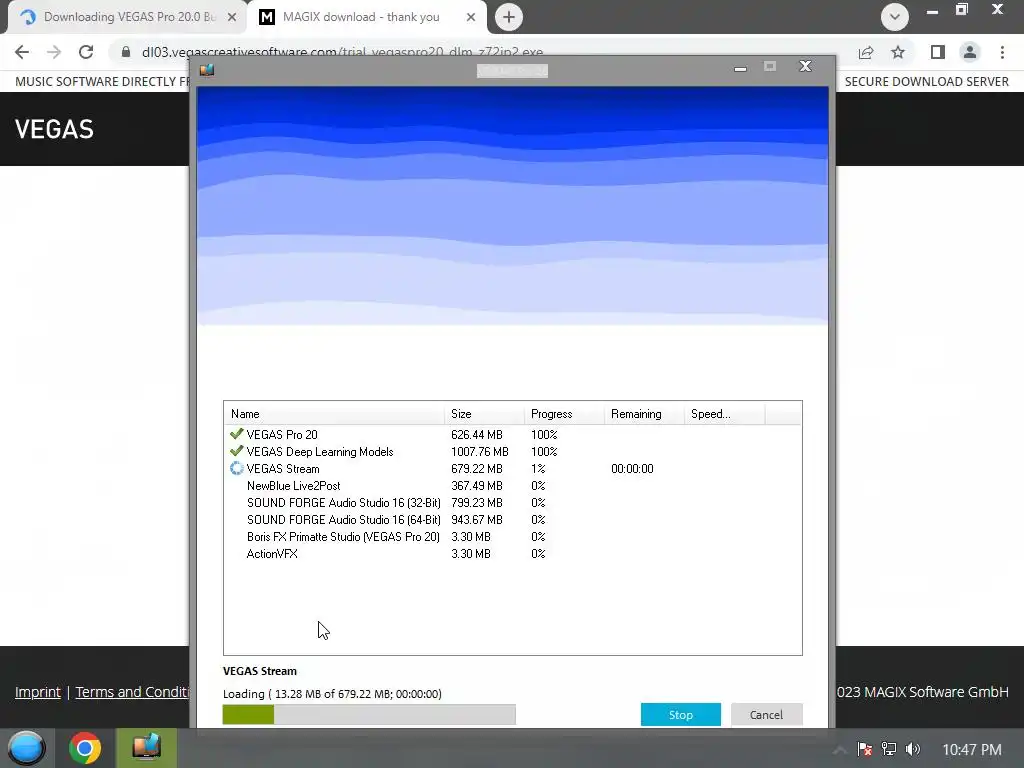Click loading spinner beside VEGAS Stream
Screen dimensions: 1024x768
236,468
